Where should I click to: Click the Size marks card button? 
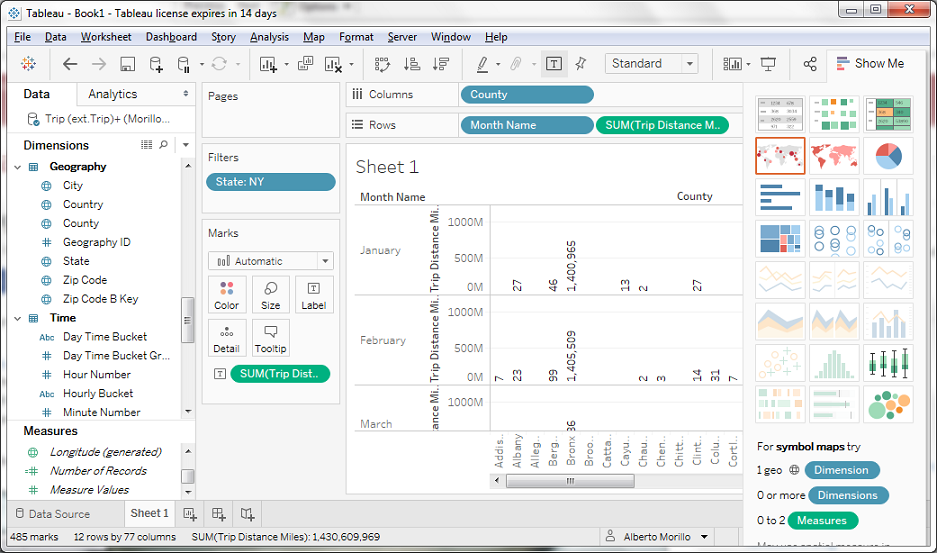coord(271,295)
